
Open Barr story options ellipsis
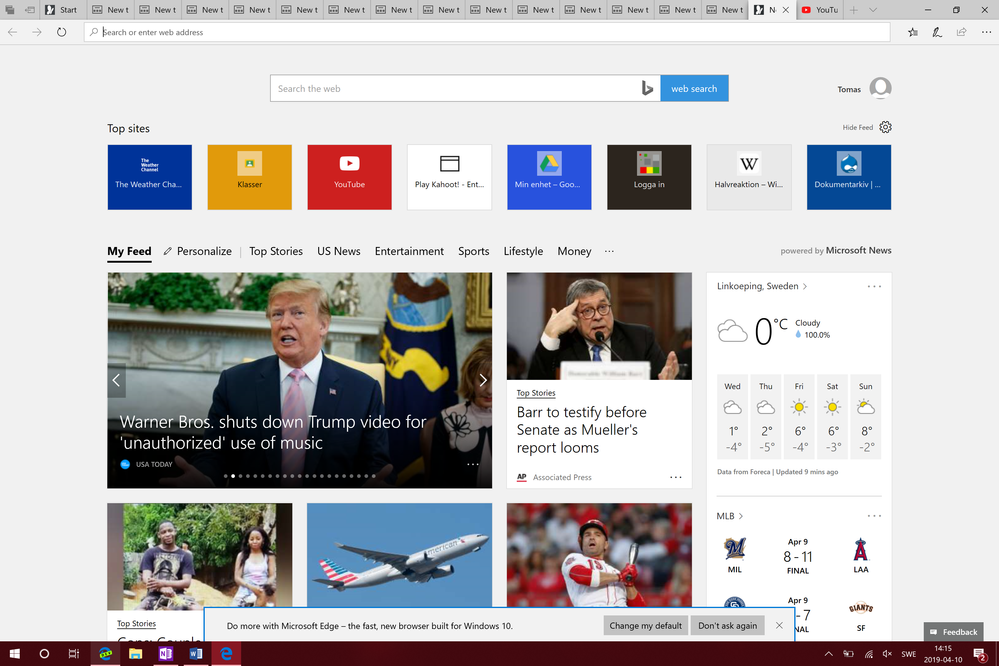675,477
